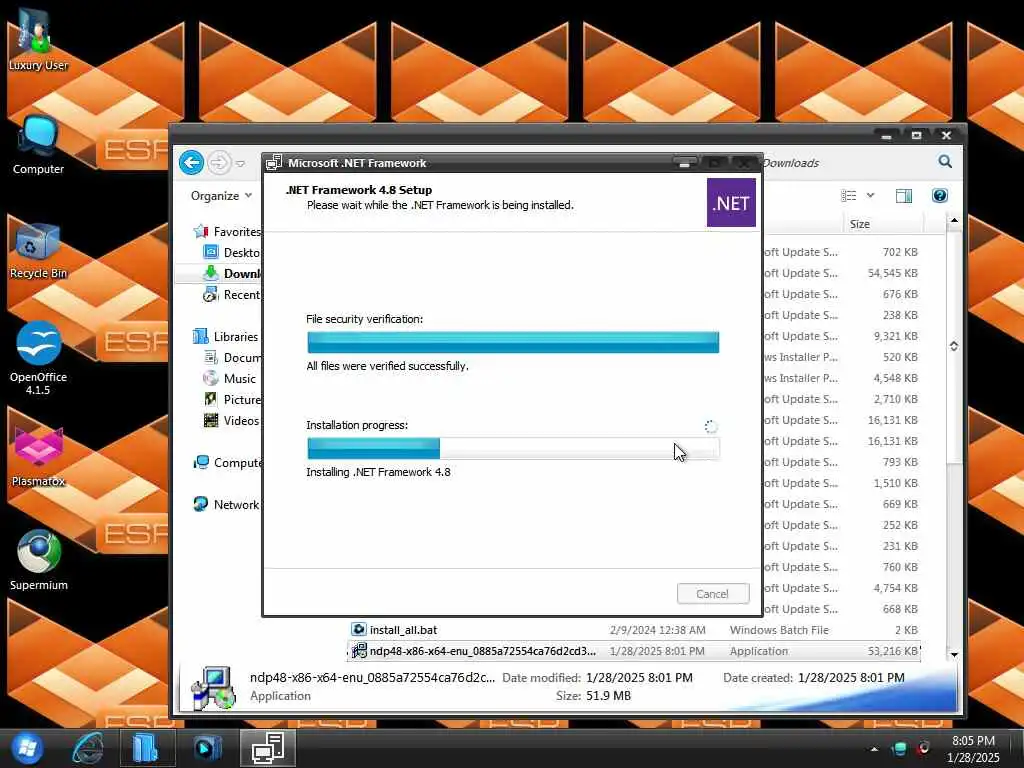The height and width of the screenshot is (768, 1024).
Task: Launch Supermium browser from desktop
Action: click(x=38, y=560)
